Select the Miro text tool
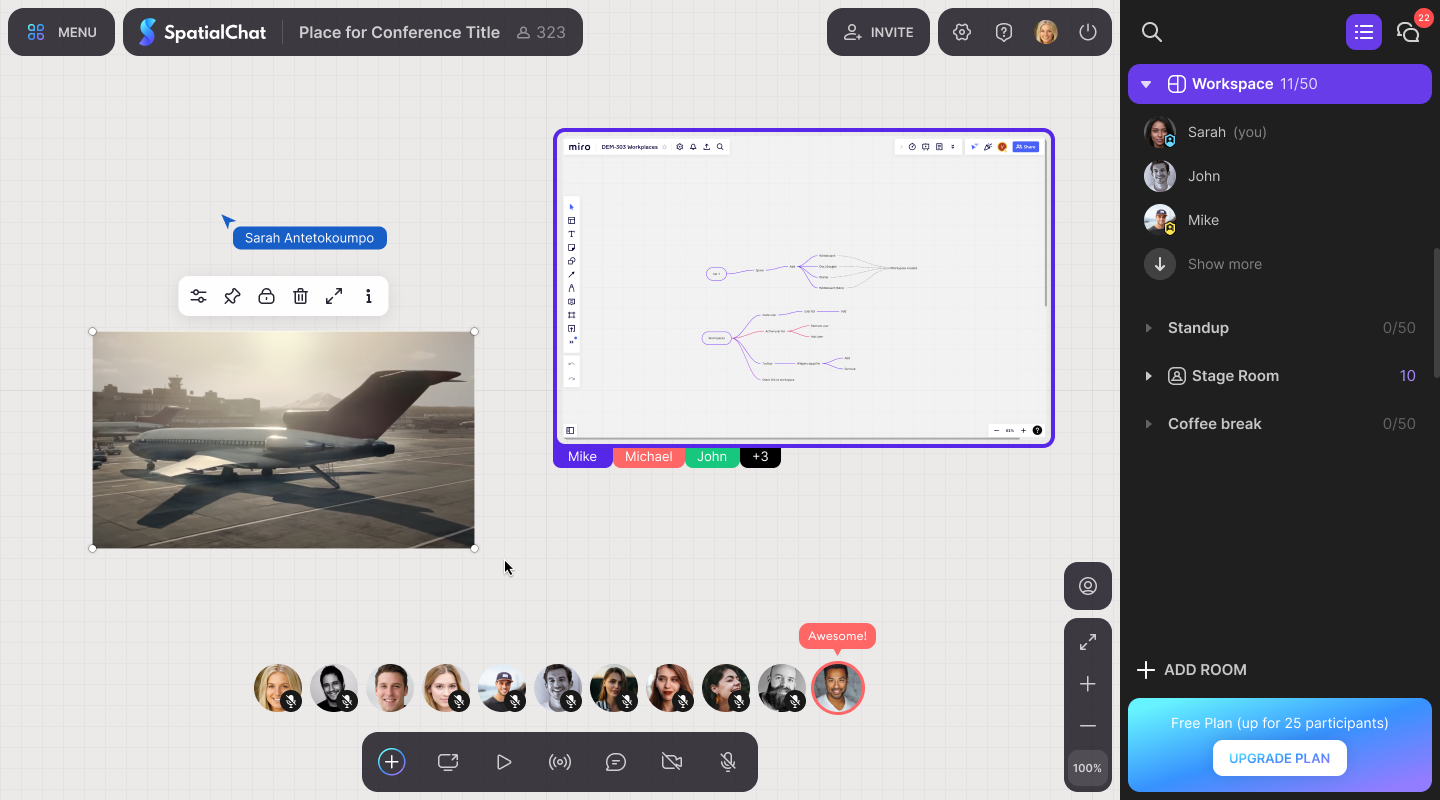This screenshot has width=1440, height=800. point(572,234)
